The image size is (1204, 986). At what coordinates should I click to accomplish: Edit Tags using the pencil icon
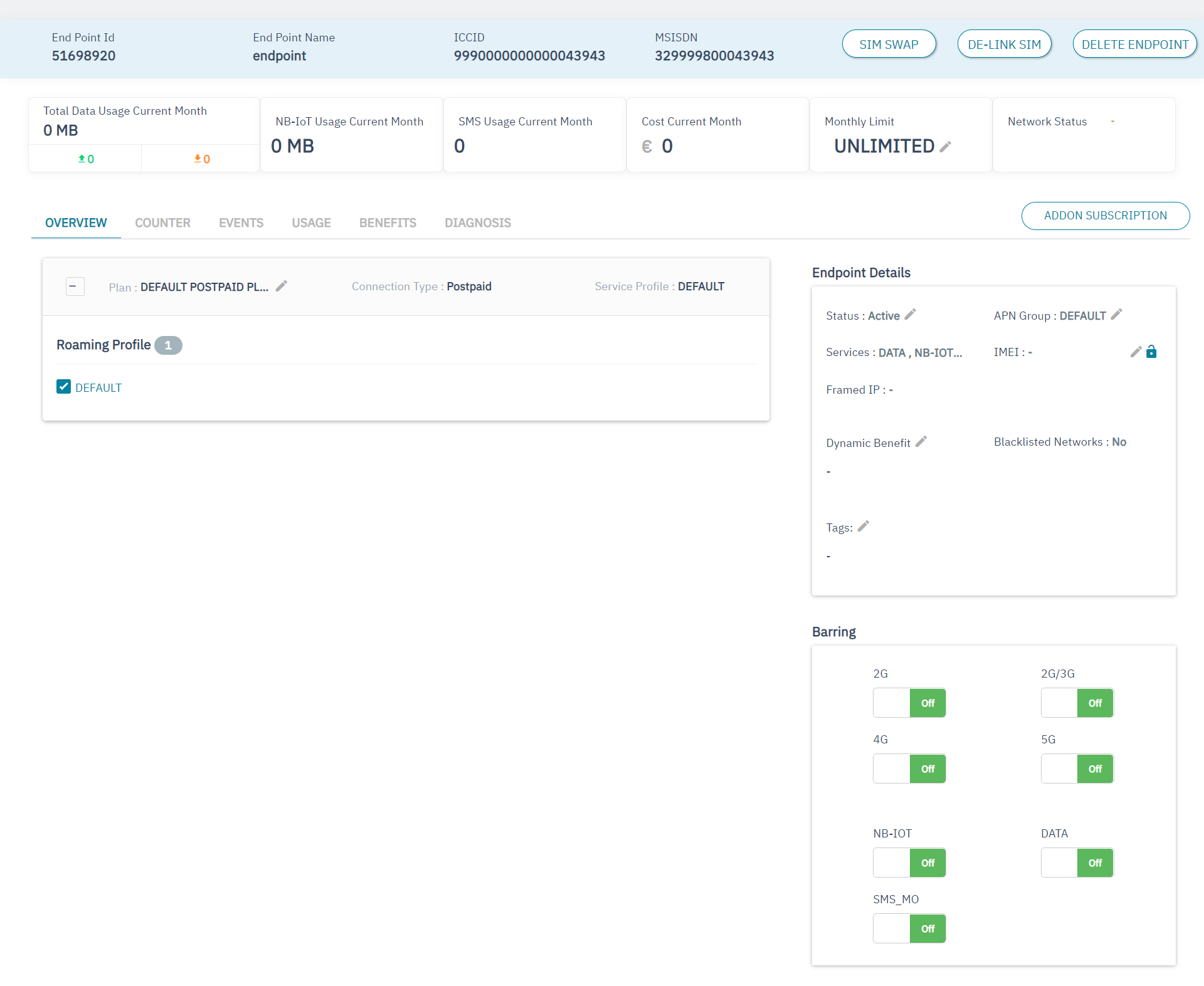tap(863, 527)
